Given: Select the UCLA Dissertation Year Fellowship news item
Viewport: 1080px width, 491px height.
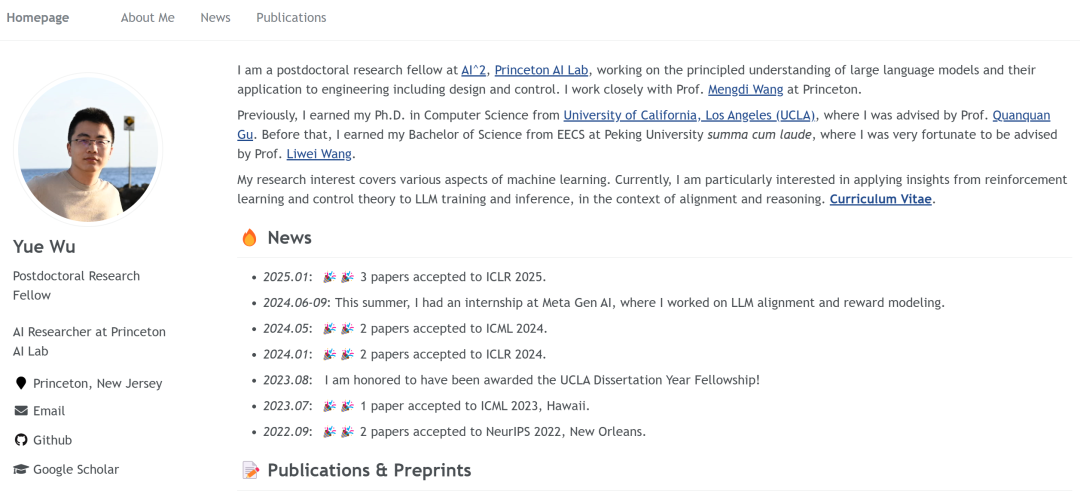Looking at the screenshot, I should [511, 380].
